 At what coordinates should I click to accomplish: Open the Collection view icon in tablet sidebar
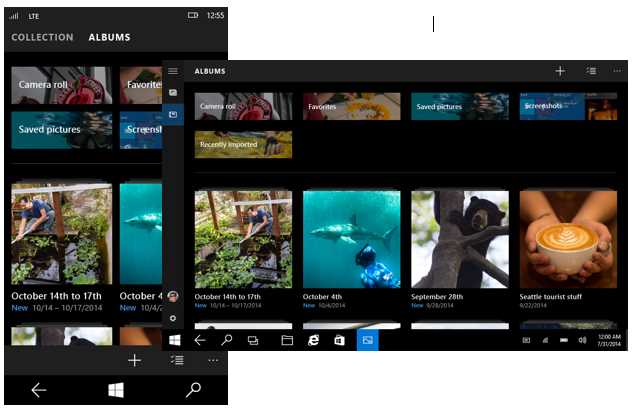pyautogui.click(x=173, y=93)
